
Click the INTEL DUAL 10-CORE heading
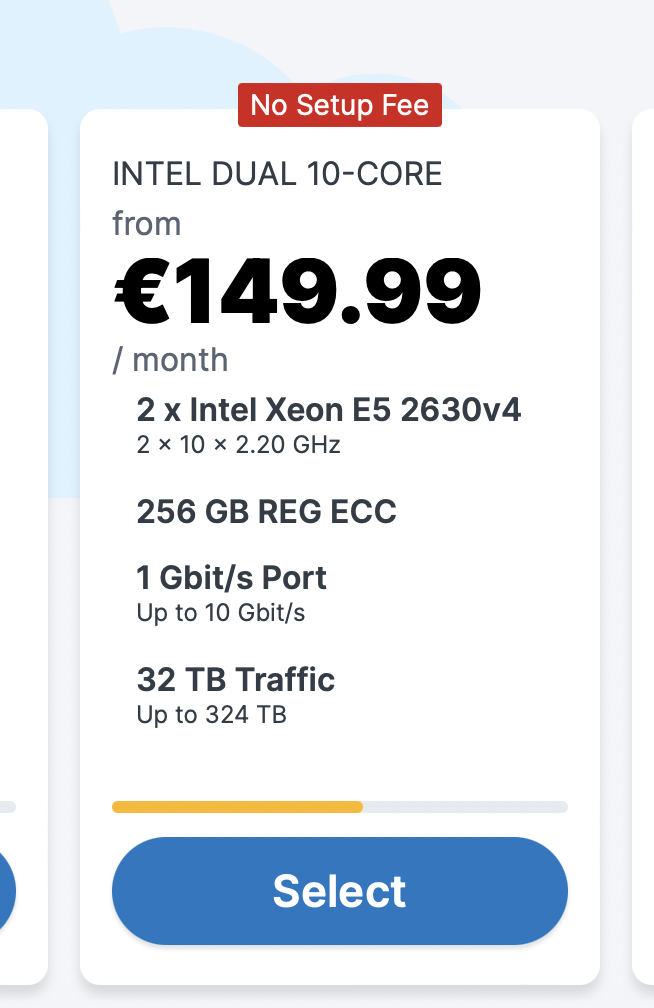point(277,174)
